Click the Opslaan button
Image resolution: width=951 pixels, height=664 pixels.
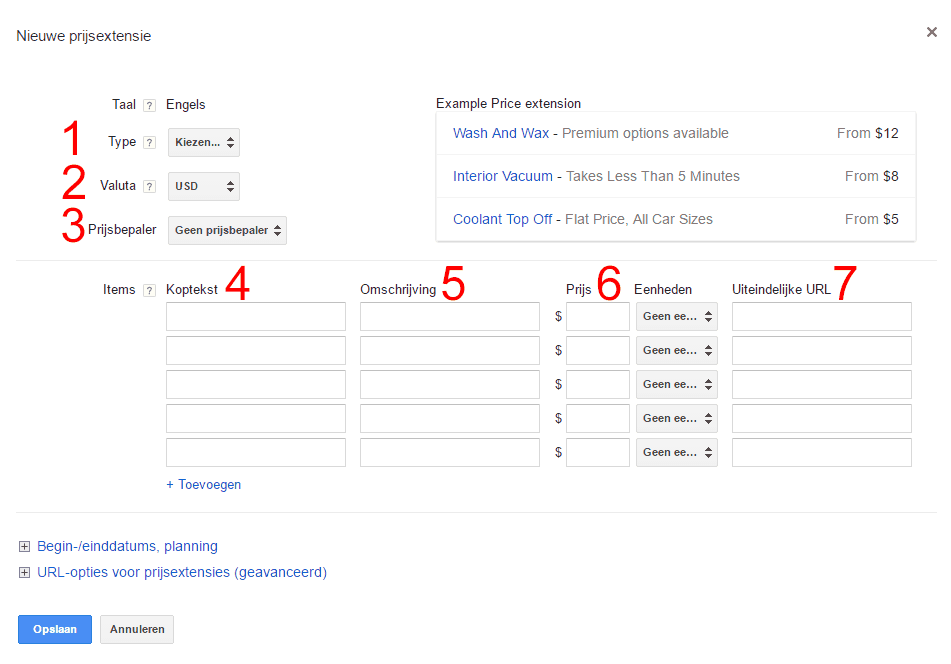click(x=55, y=629)
